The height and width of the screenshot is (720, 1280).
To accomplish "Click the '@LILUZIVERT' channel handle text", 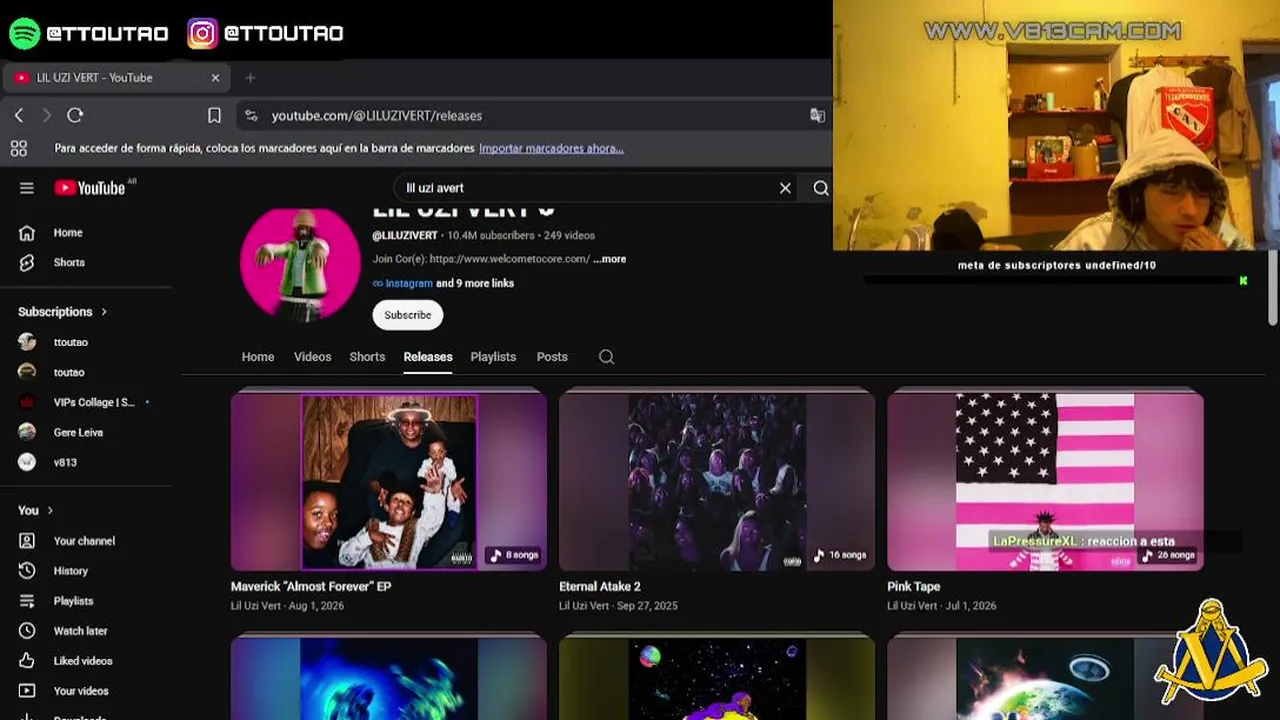I will pyautogui.click(x=405, y=236).
